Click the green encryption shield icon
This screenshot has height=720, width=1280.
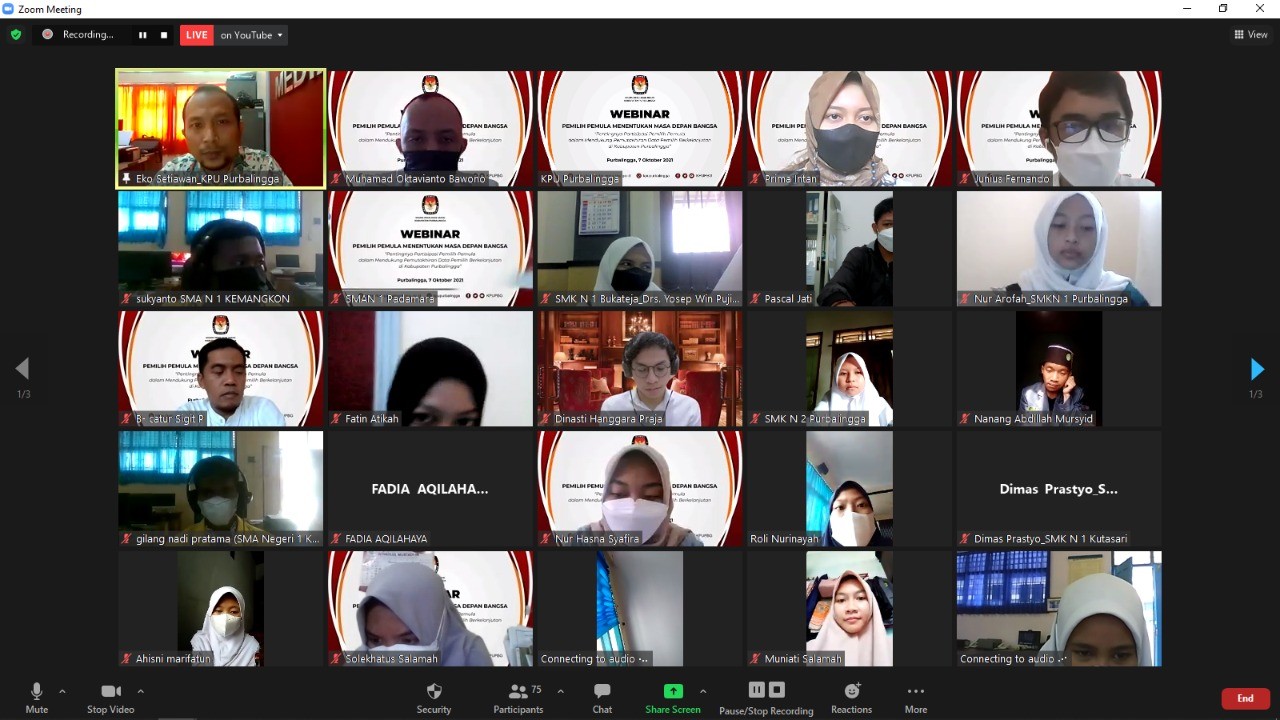(x=15, y=35)
